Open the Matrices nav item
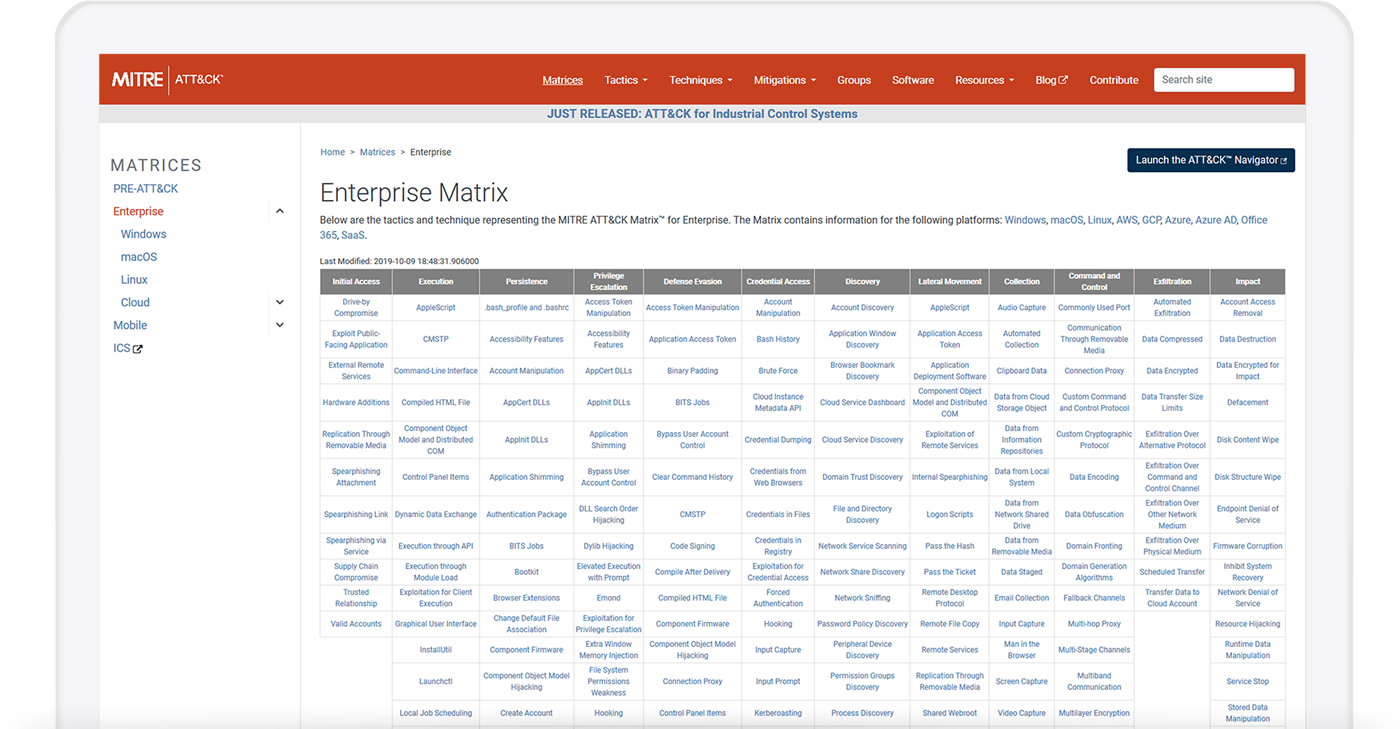1400x729 pixels. click(562, 80)
